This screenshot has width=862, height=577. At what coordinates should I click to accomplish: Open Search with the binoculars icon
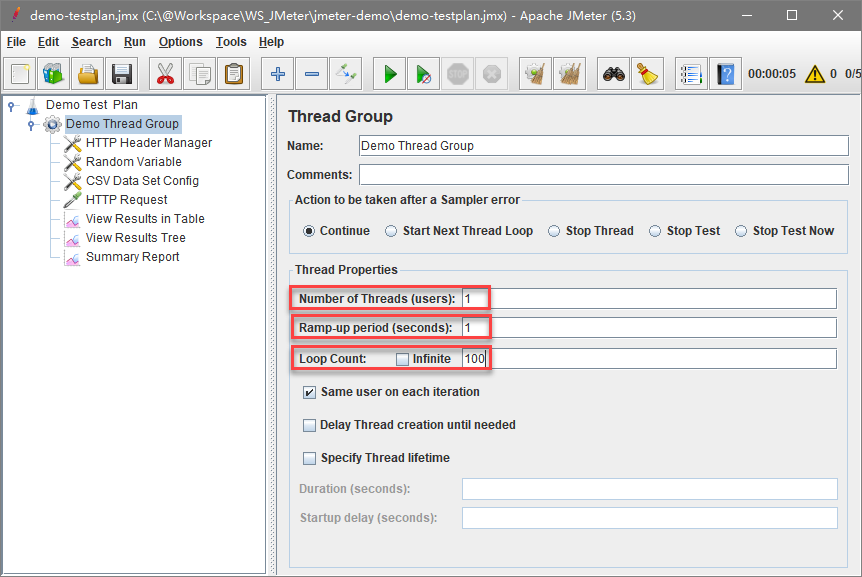pos(614,74)
